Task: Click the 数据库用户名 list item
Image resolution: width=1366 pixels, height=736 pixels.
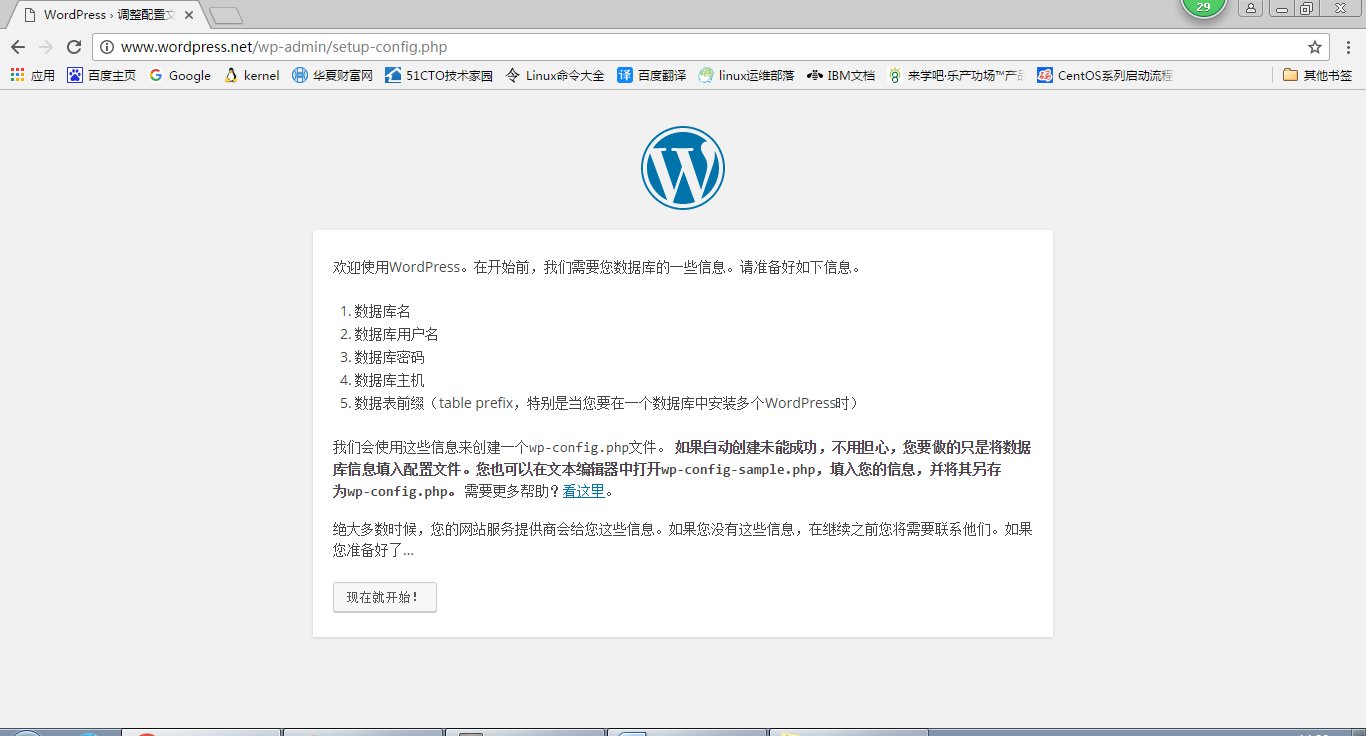Action: coord(396,334)
